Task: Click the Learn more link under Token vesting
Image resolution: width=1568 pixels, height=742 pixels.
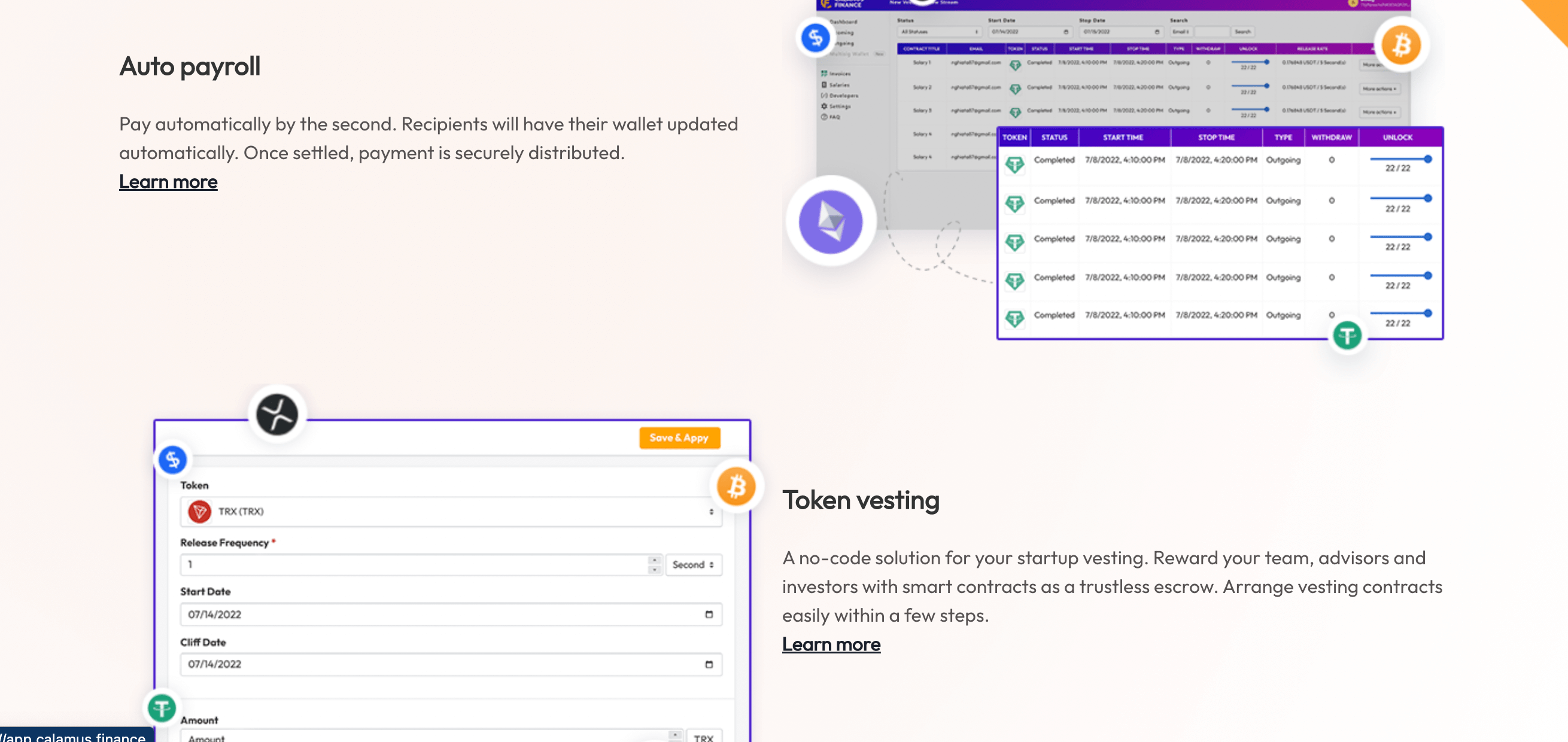Action: (831, 643)
